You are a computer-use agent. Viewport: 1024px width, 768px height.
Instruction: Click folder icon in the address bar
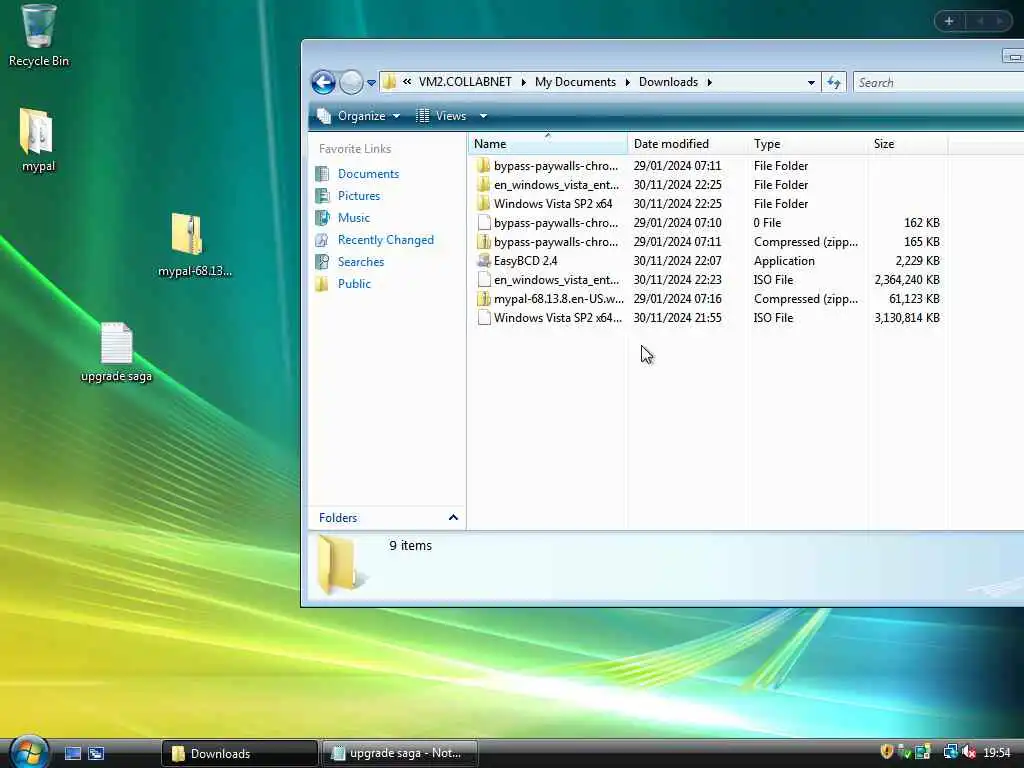point(389,82)
